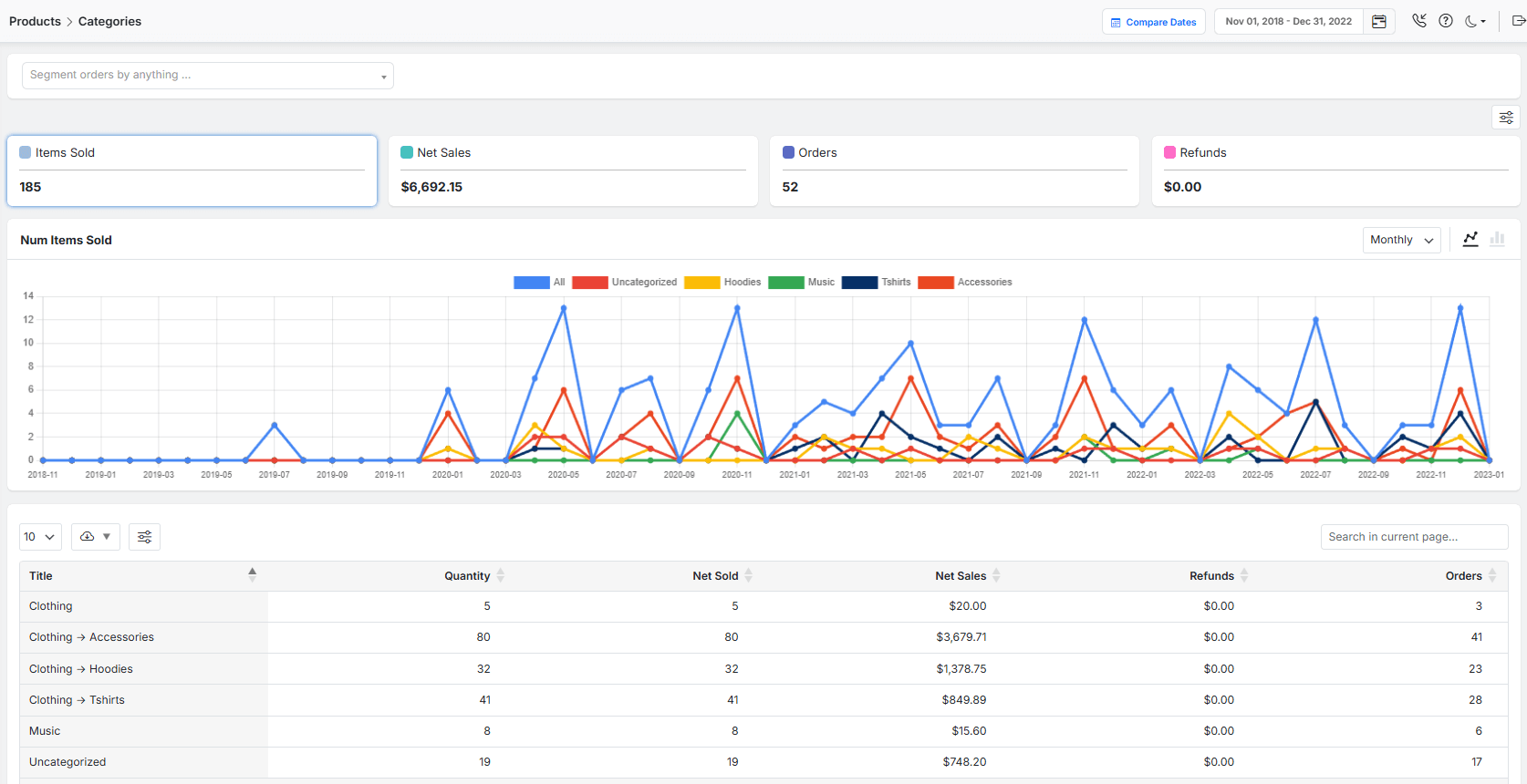Toggle the Tshirts series in chart legend

coord(895,283)
